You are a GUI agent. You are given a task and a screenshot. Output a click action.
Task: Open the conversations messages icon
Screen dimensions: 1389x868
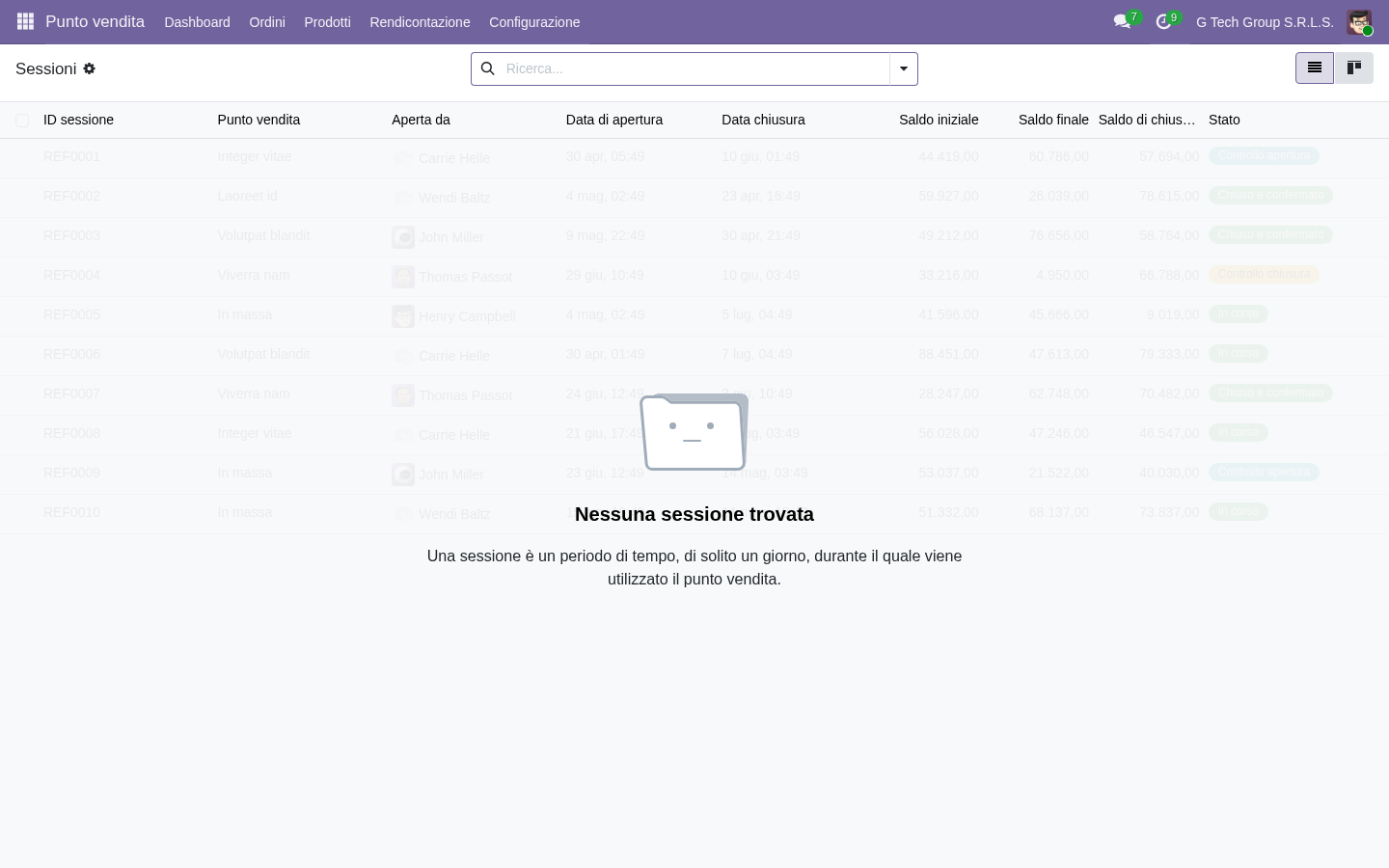[x=1122, y=21]
